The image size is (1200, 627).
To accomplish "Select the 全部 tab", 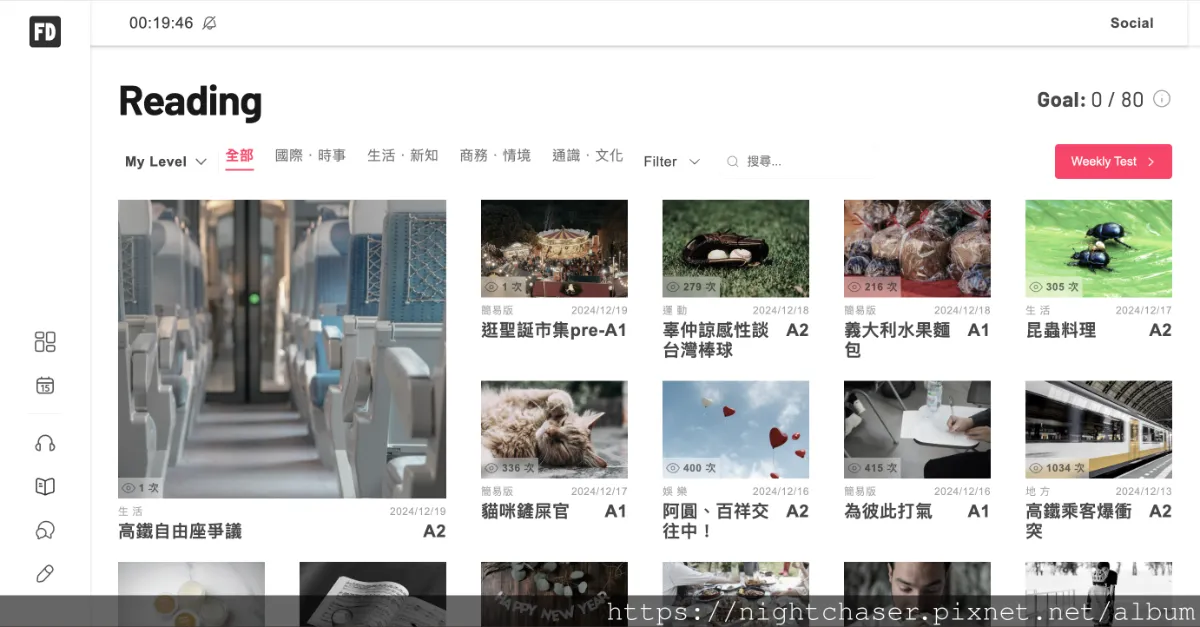I will (240, 157).
